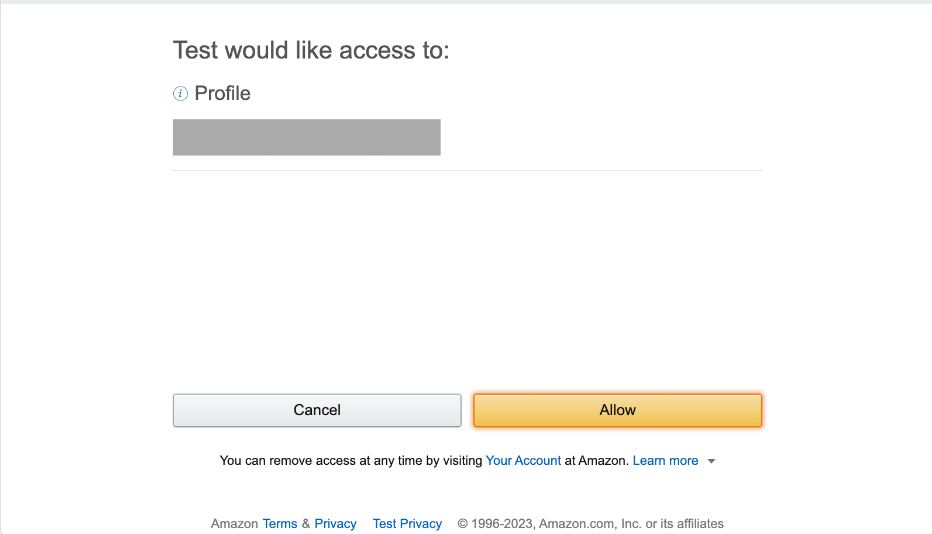Click the divider line under the profile box

(467, 171)
